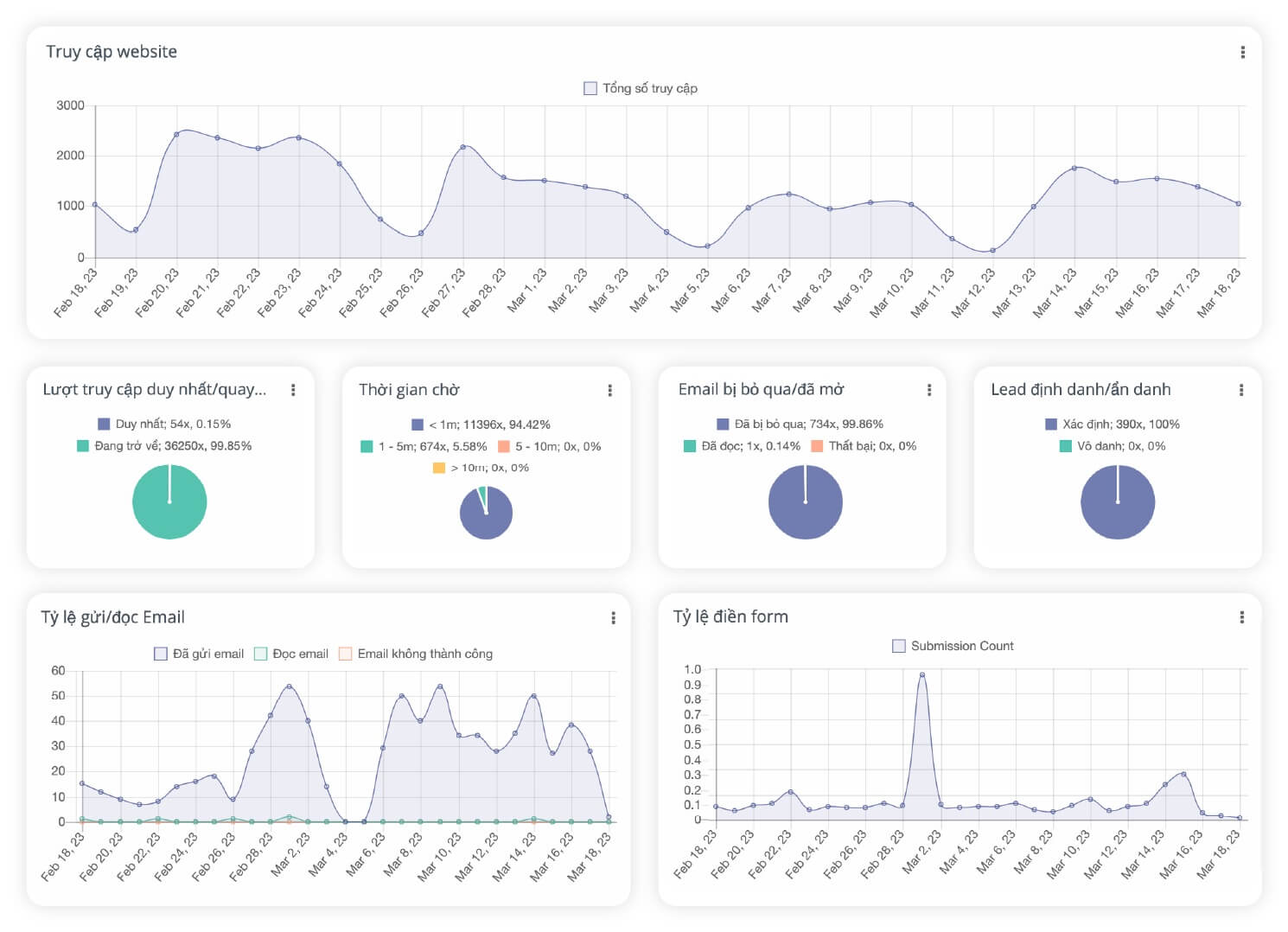
Task: Toggle the Đang trở về legend entry
Action: (164, 446)
